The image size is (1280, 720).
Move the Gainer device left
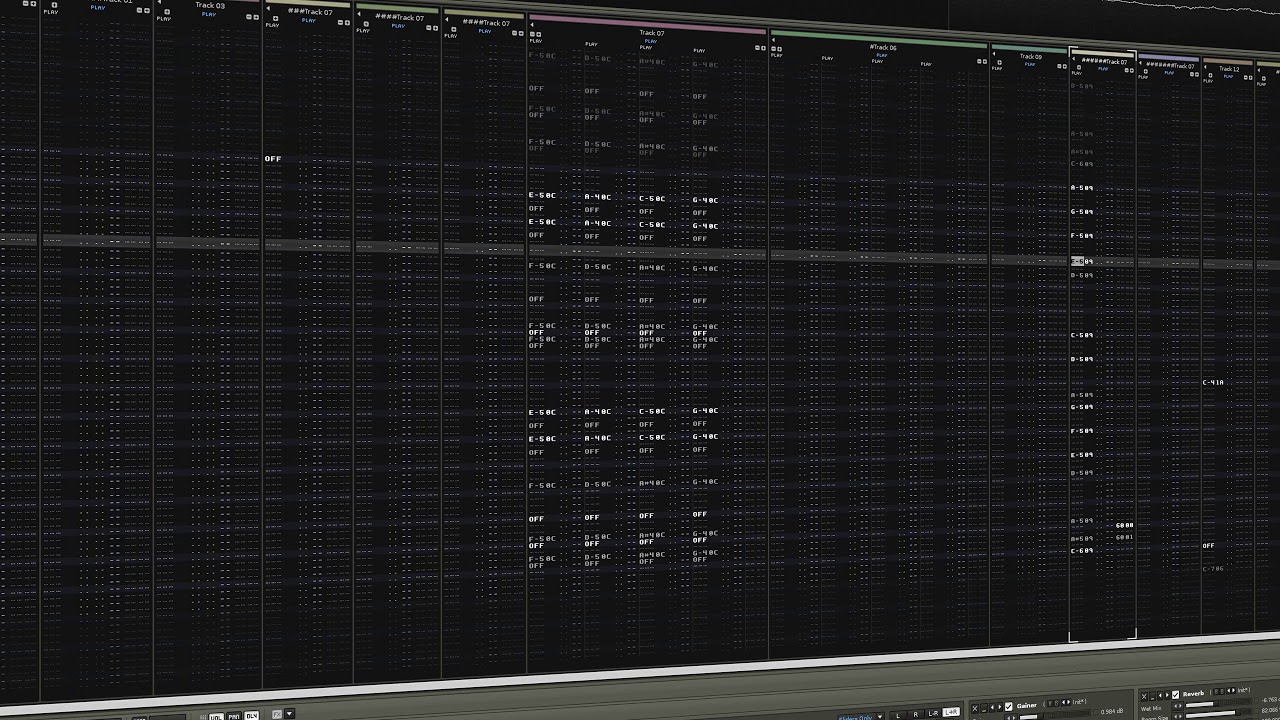[992, 707]
